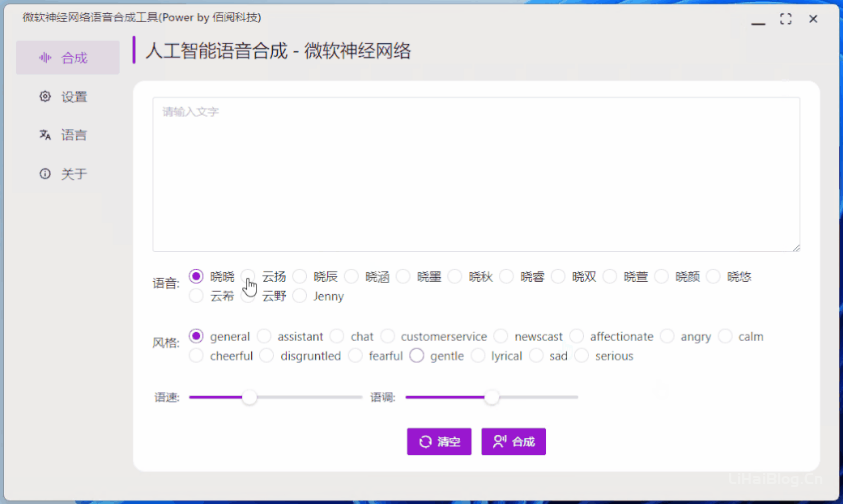Open the 语言 sidebar item
This screenshot has height=504, width=843.
68,135
